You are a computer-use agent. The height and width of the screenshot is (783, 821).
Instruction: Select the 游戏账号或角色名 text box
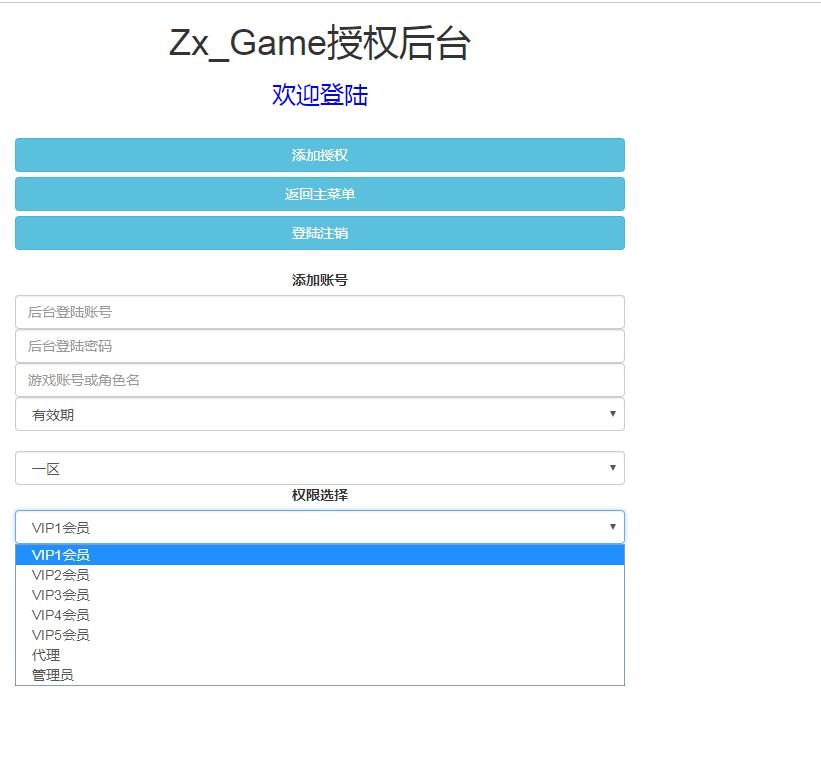(320, 380)
